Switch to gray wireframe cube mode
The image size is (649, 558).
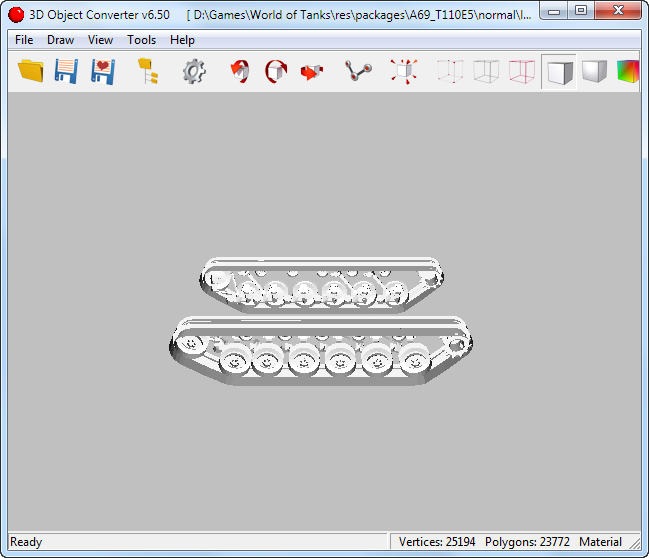(486, 71)
